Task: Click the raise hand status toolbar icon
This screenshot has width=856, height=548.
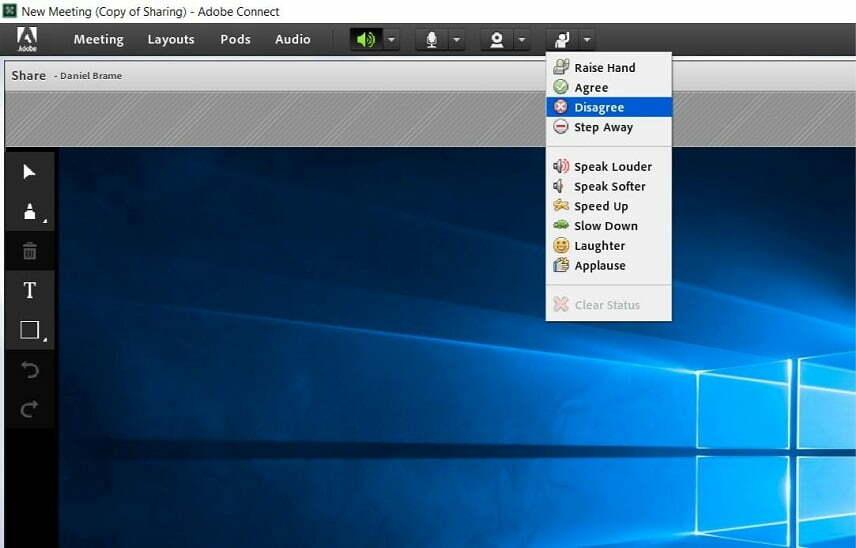Action: pyautogui.click(x=562, y=39)
